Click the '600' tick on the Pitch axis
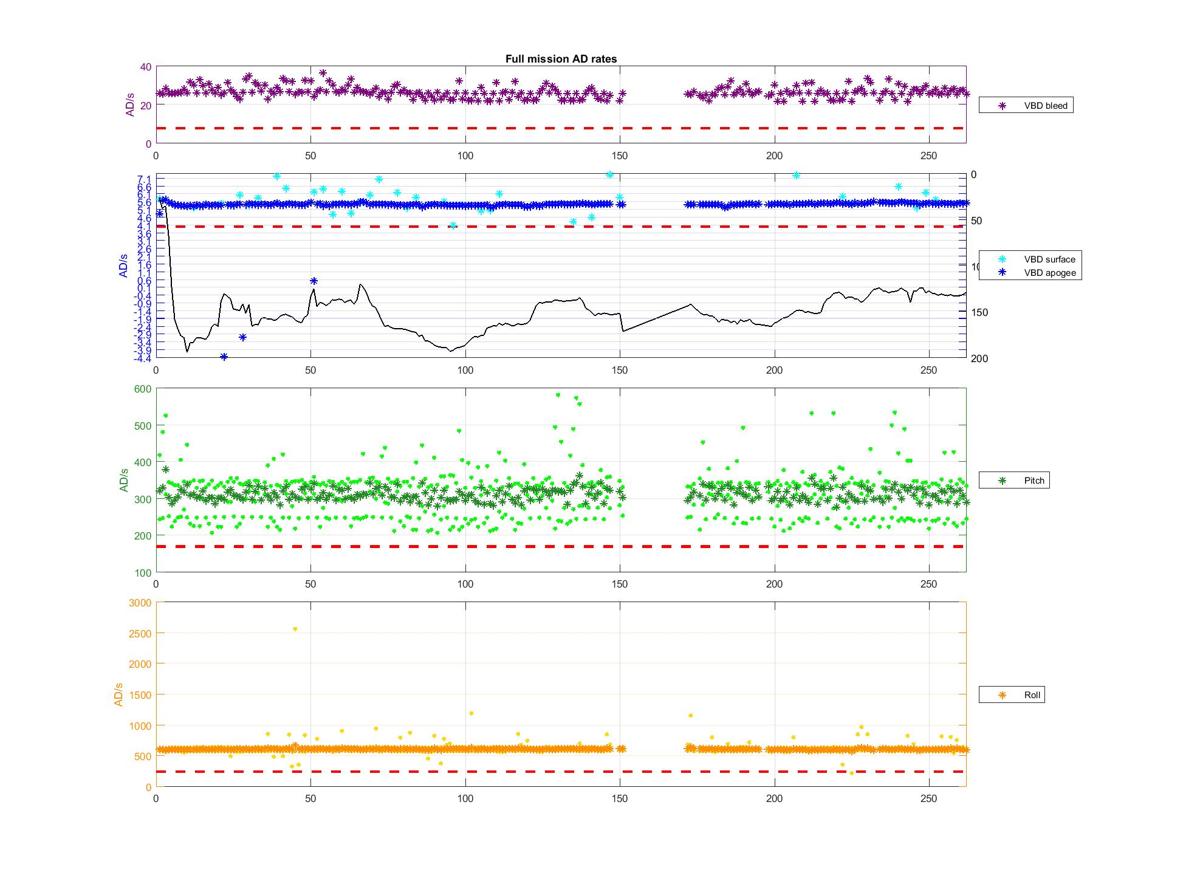Screen dimensions: 1200x885 142,389
